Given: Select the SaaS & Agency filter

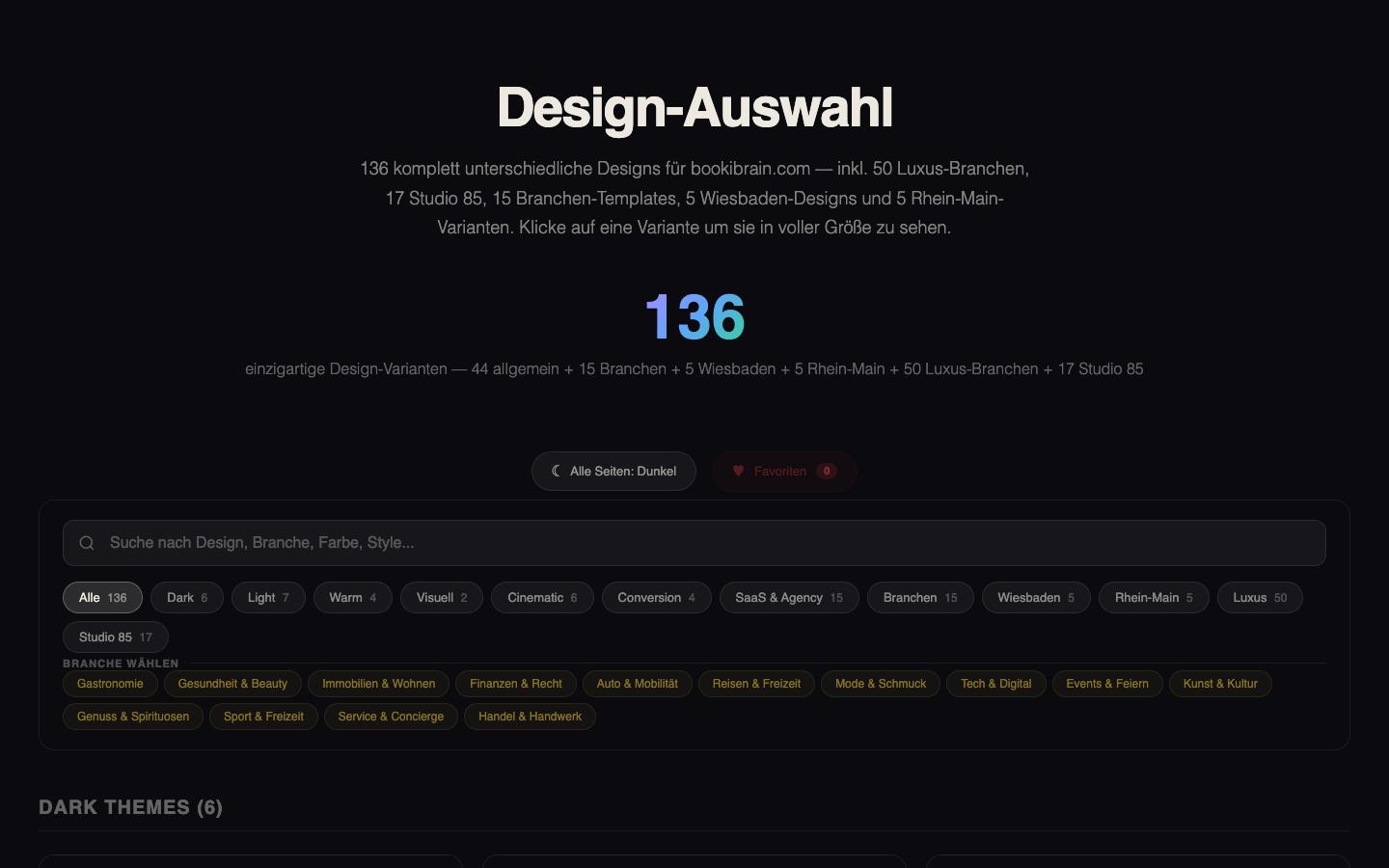Looking at the screenshot, I should (x=789, y=598).
